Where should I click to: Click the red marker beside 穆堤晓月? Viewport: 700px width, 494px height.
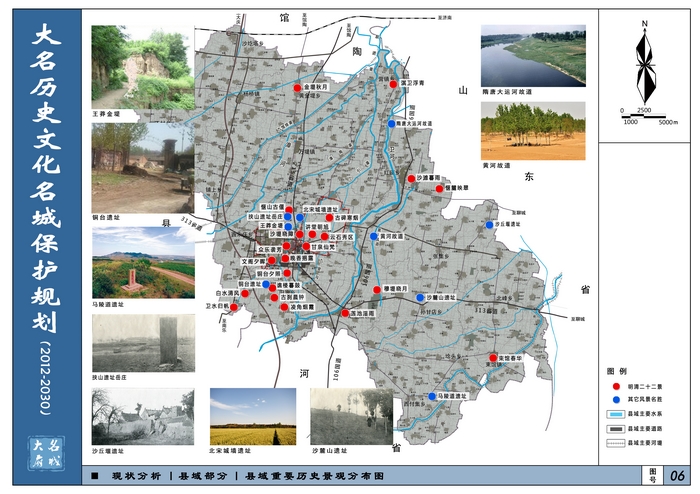click(377, 290)
